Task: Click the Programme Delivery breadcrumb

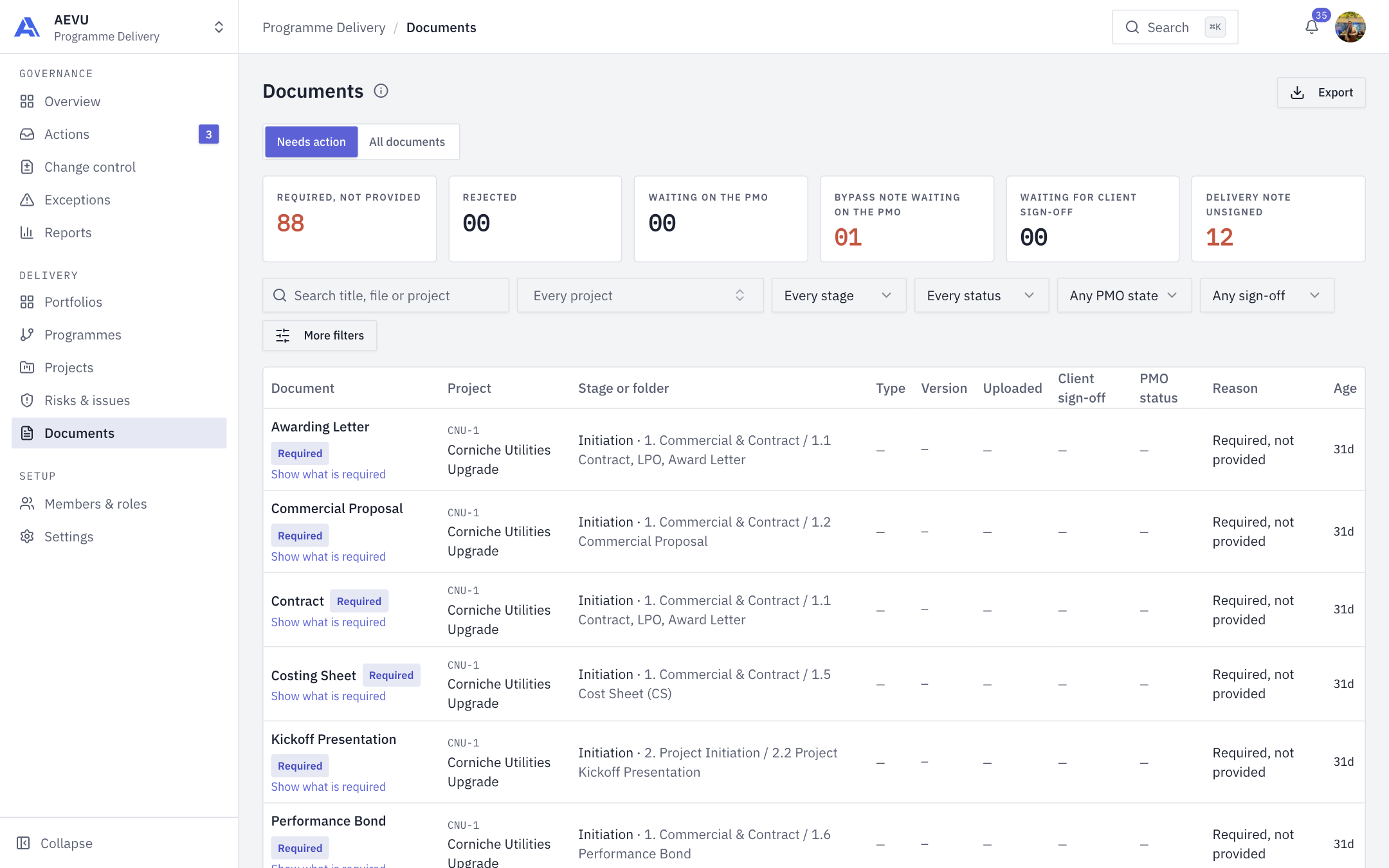Action: tap(324, 28)
